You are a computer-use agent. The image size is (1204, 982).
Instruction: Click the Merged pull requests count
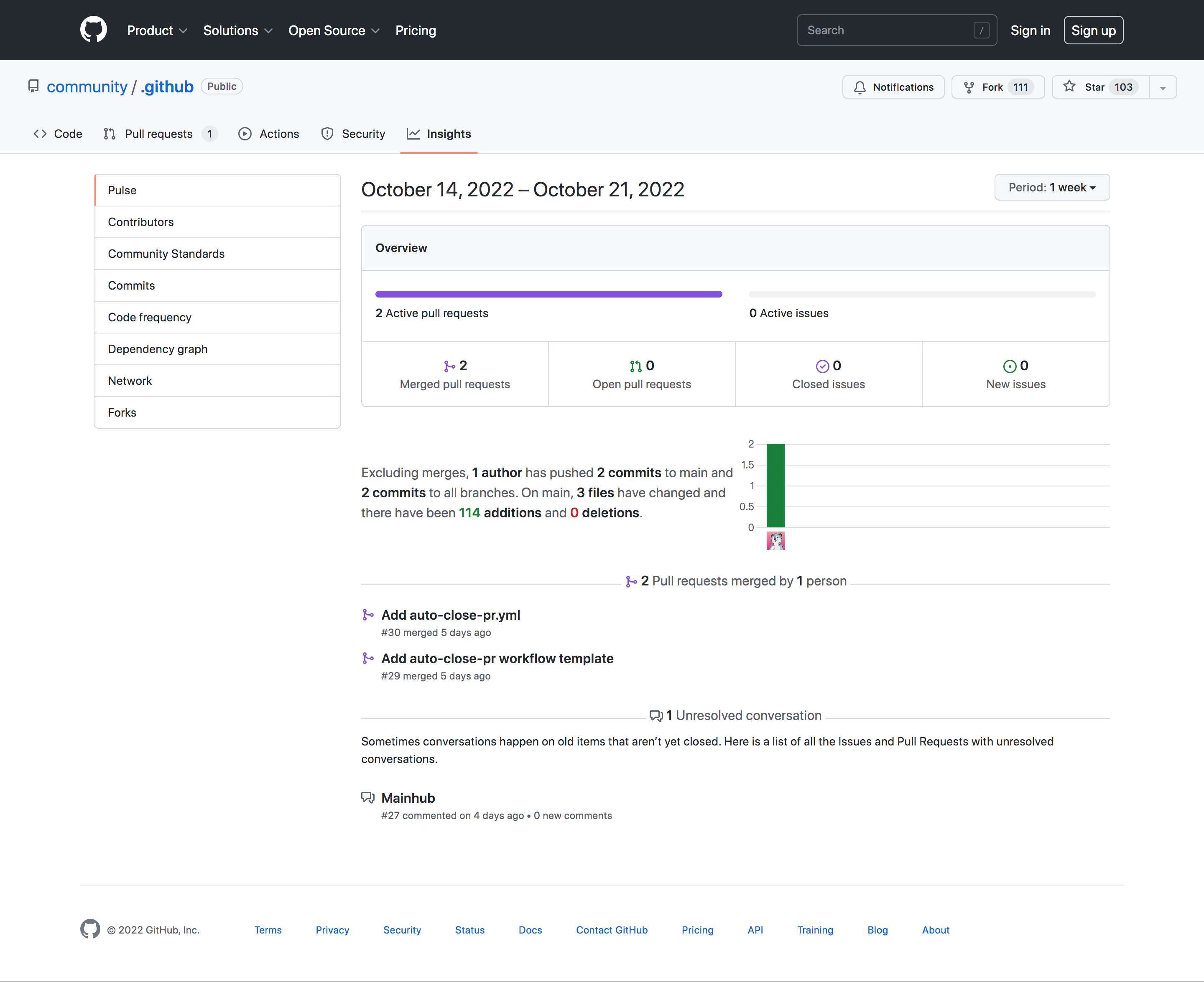[455, 374]
